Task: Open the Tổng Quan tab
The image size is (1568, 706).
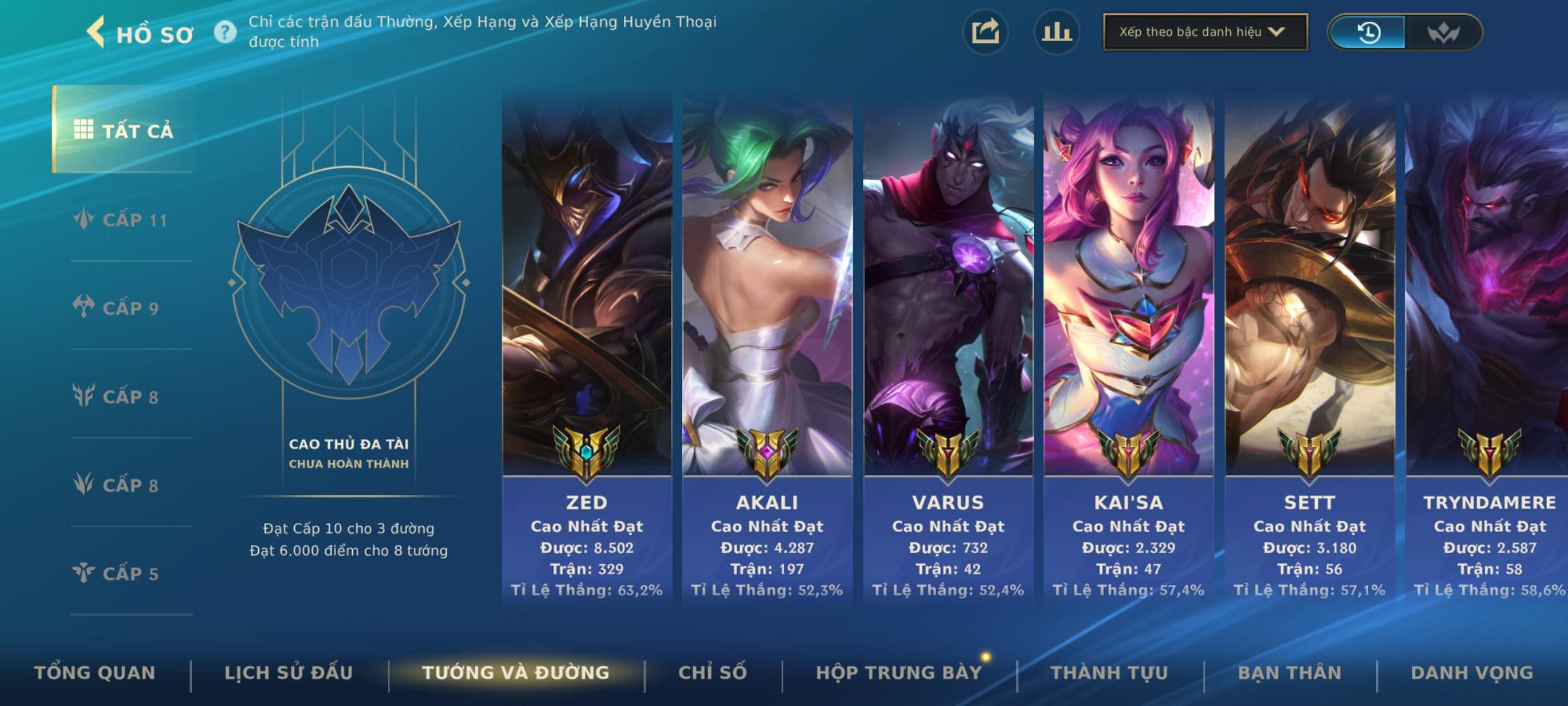Action: [x=95, y=673]
